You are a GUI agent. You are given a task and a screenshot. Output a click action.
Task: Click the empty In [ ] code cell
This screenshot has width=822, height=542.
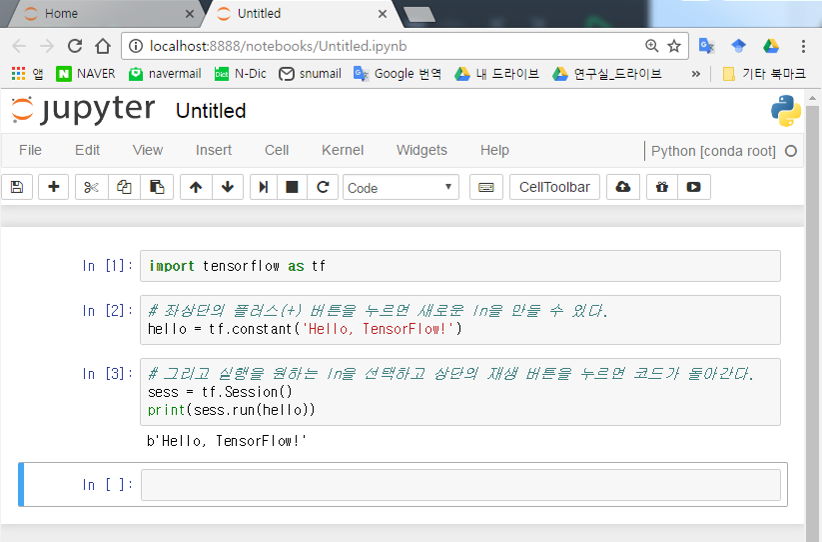(x=461, y=485)
